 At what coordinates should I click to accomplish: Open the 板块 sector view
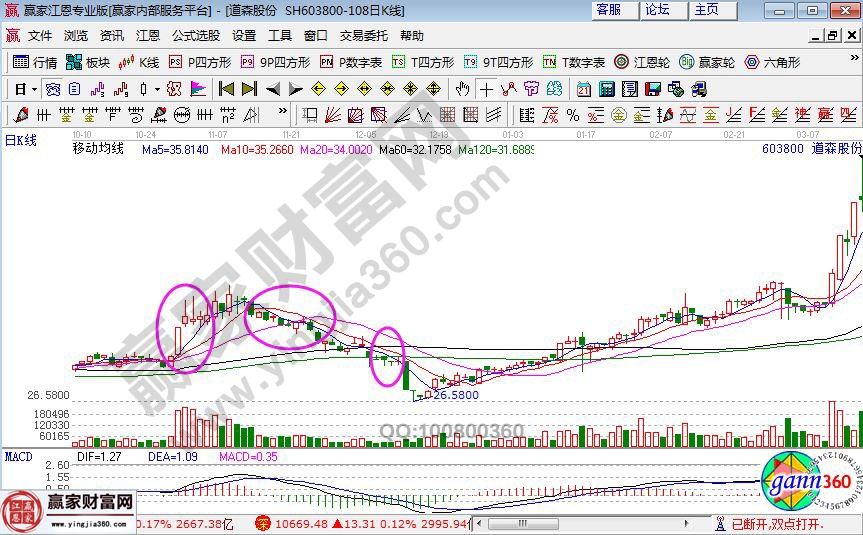pos(88,62)
